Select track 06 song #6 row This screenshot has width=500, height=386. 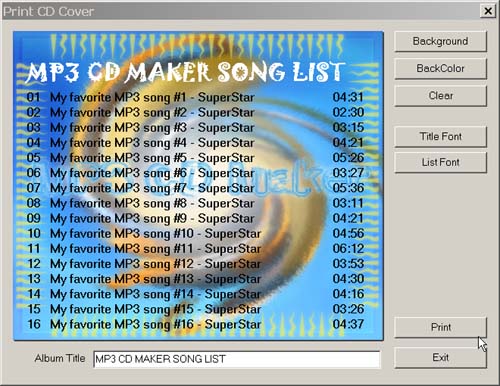[195, 173]
